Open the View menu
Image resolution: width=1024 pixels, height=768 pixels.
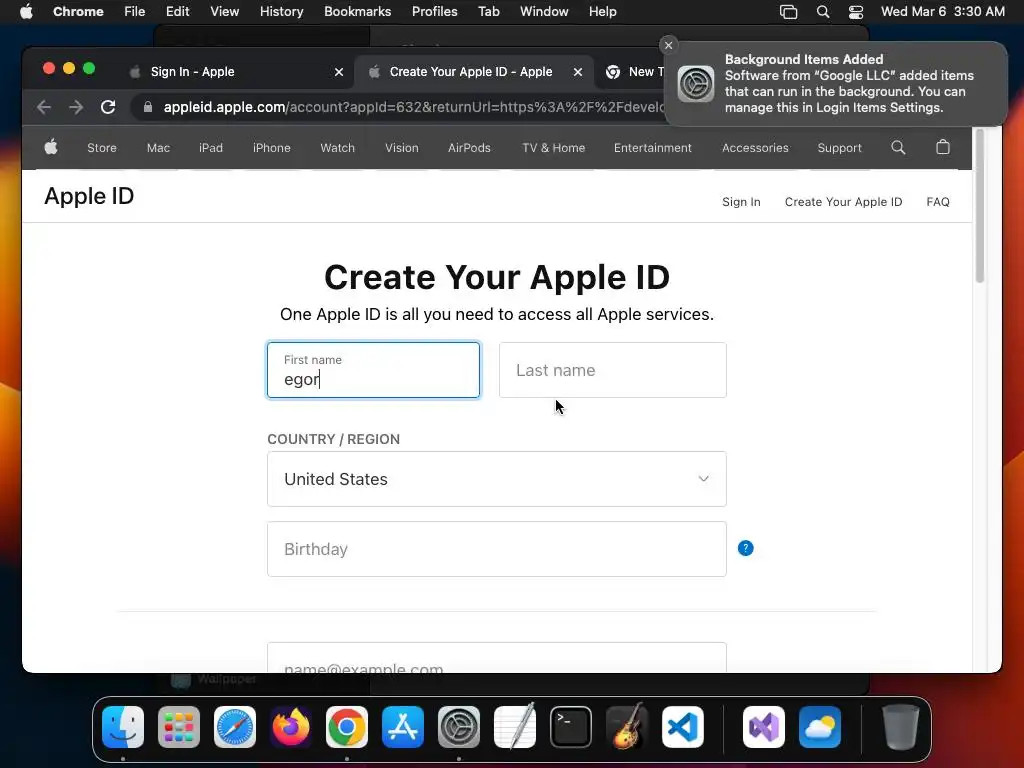pyautogui.click(x=224, y=12)
